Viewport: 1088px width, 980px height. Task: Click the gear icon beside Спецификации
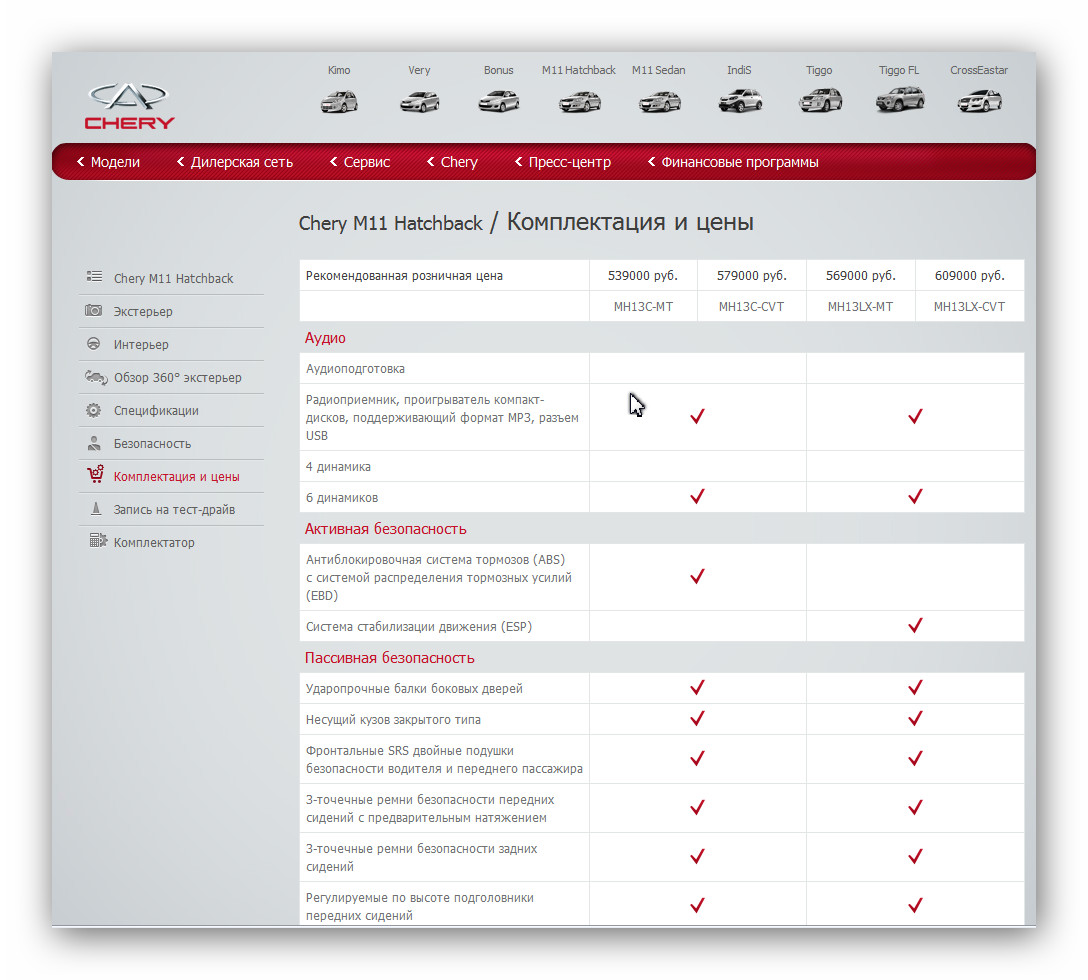click(x=94, y=410)
